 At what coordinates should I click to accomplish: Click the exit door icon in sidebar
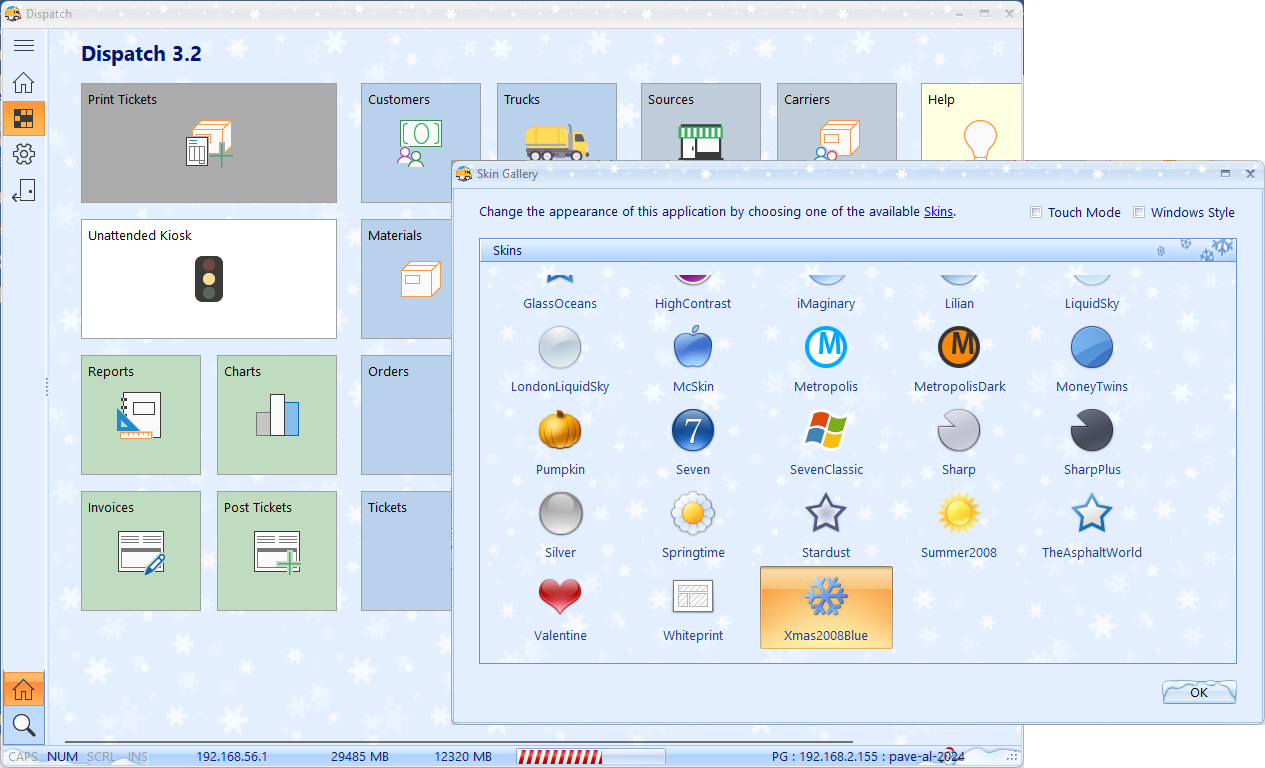(x=24, y=191)
